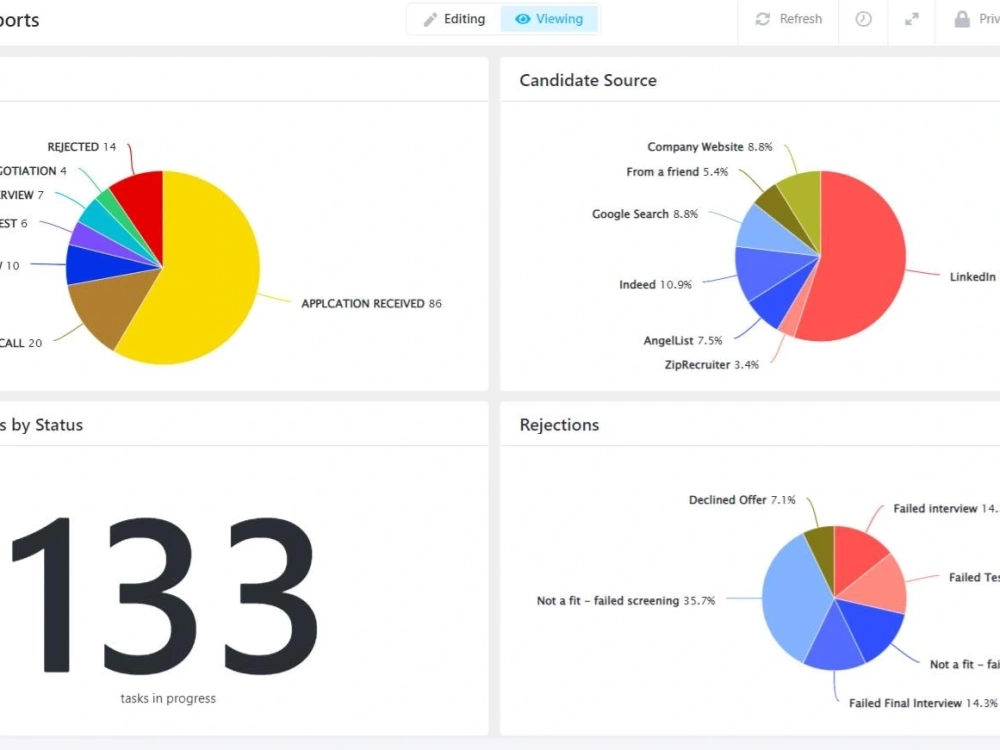This screenshot has height=750, width=1000.
Task: Click the 'Rejections' widget title
Action: 559,425
